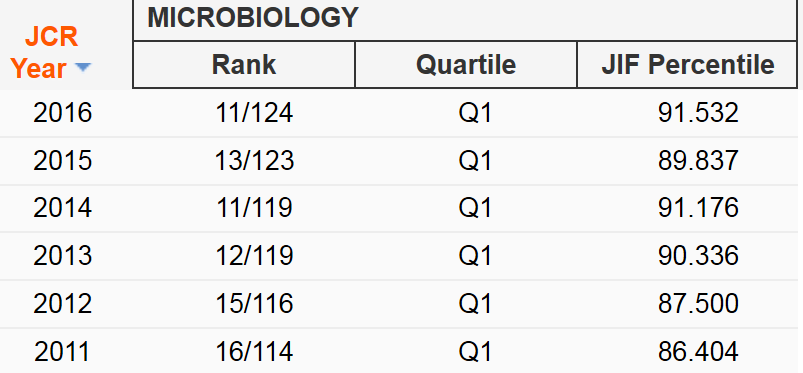The width and height of the screenshot is (803, 373).
Task: Click the percentile value 91.532
Action: click(698, 113)
